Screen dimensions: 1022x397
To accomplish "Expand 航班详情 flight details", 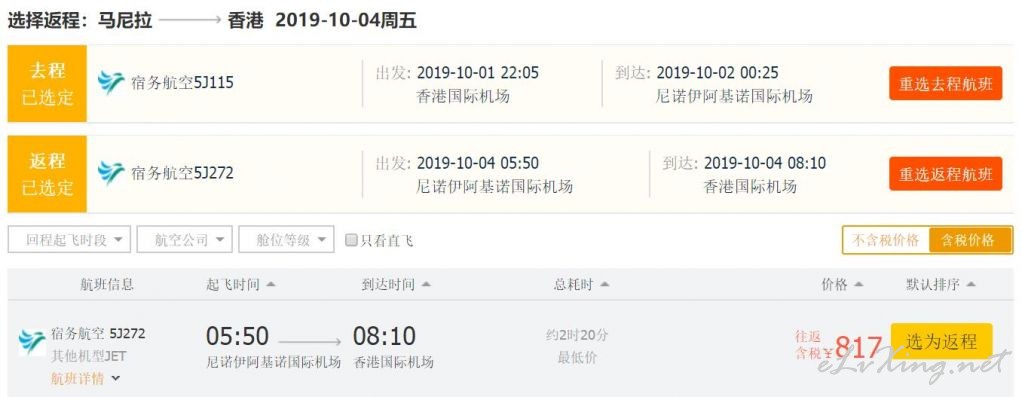I will coord(85,378).
